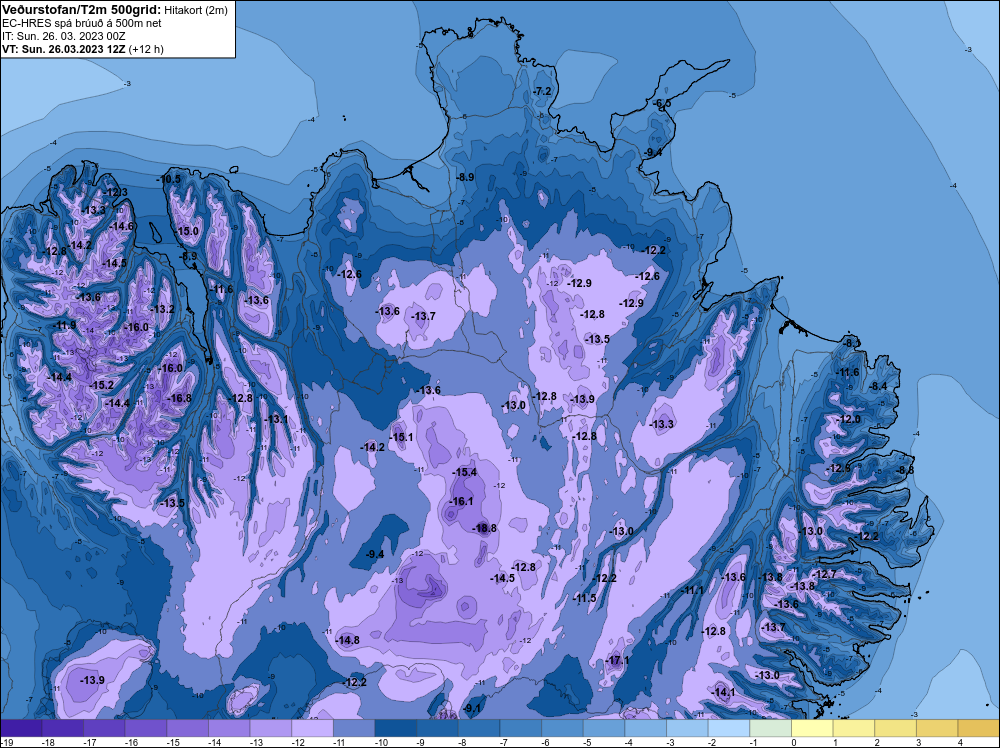Choose the pale green legend swatch between -1 and 0
This screenshot has height=748, width=1000.
770,728
